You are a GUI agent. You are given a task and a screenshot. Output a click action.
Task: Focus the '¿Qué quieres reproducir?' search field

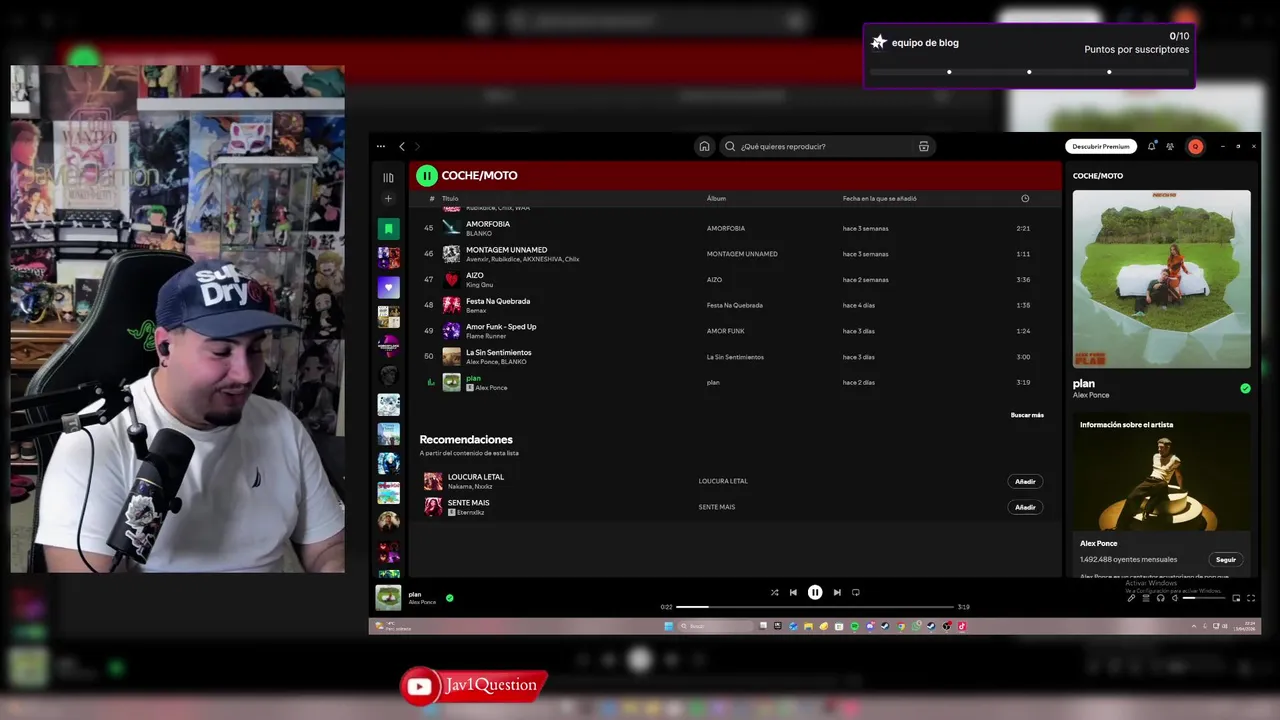(826, 146)
